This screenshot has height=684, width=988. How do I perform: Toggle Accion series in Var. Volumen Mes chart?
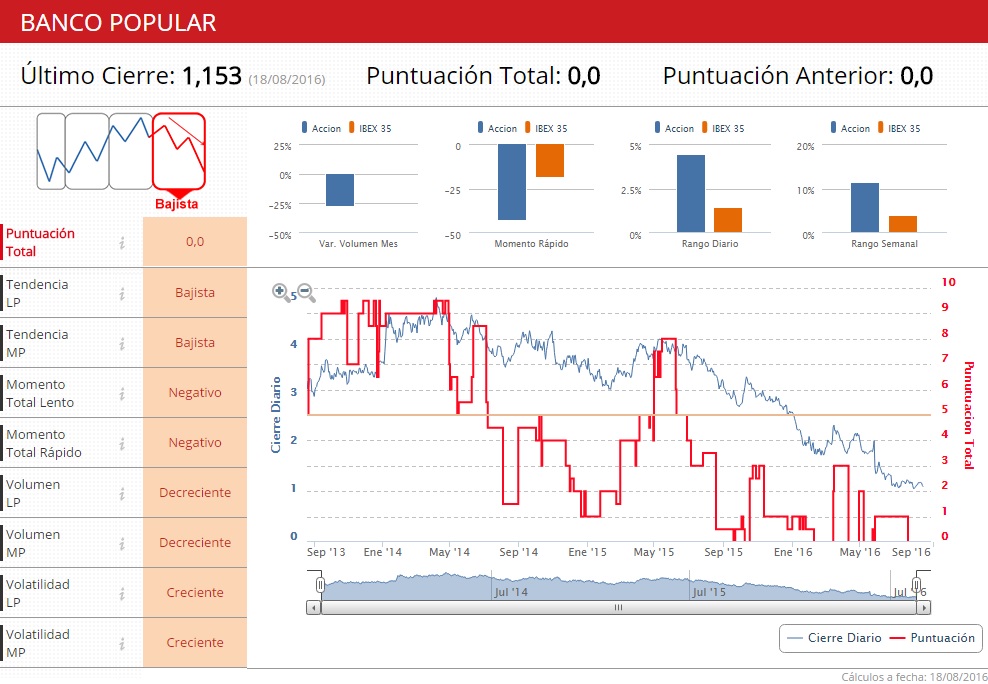321,128
